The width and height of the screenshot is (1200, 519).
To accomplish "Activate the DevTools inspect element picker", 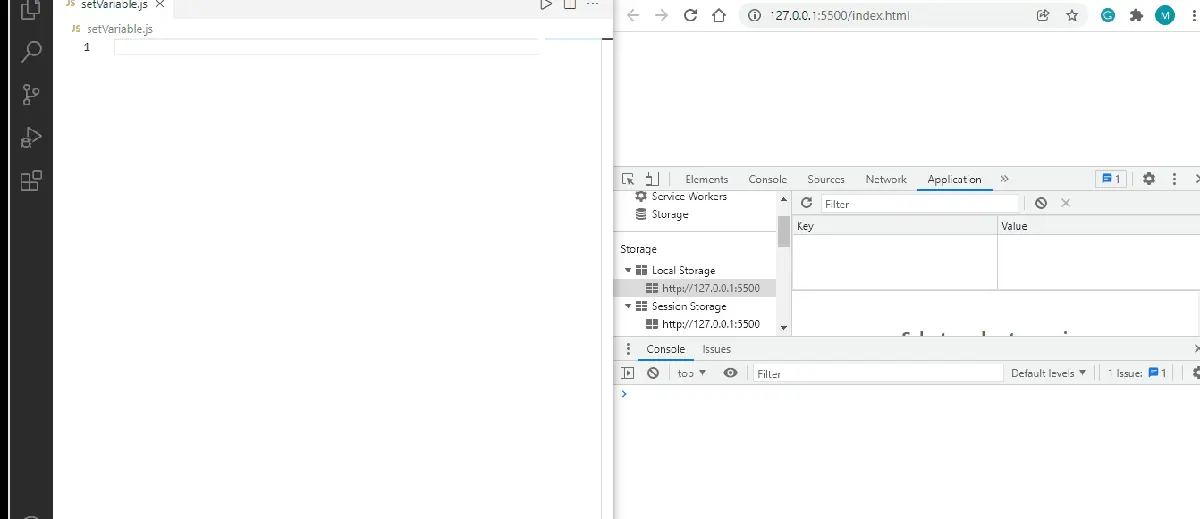I will pos(628,179).
